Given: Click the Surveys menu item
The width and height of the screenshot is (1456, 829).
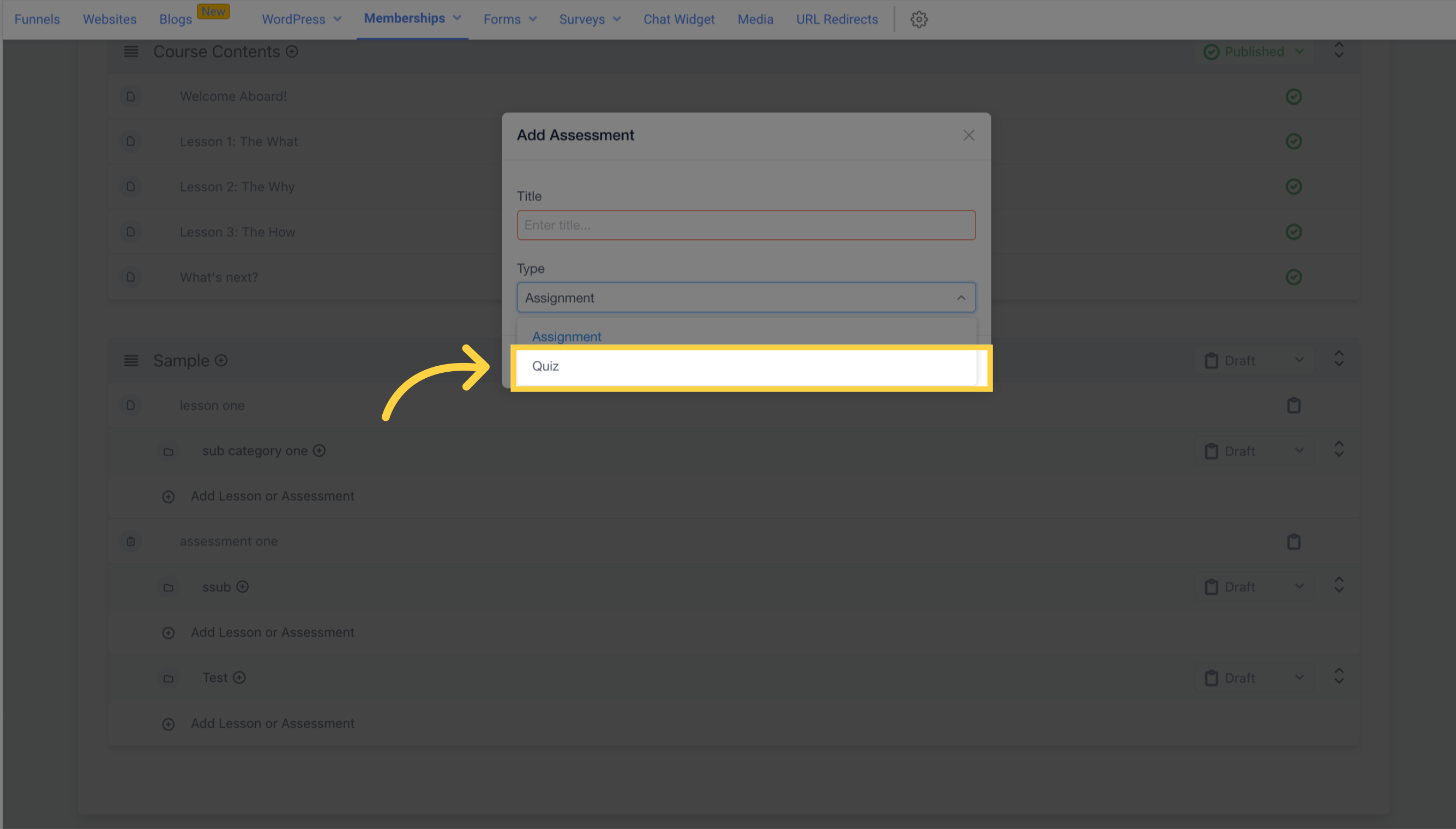Looking at the screenshot, I should (x=582, y=19).
